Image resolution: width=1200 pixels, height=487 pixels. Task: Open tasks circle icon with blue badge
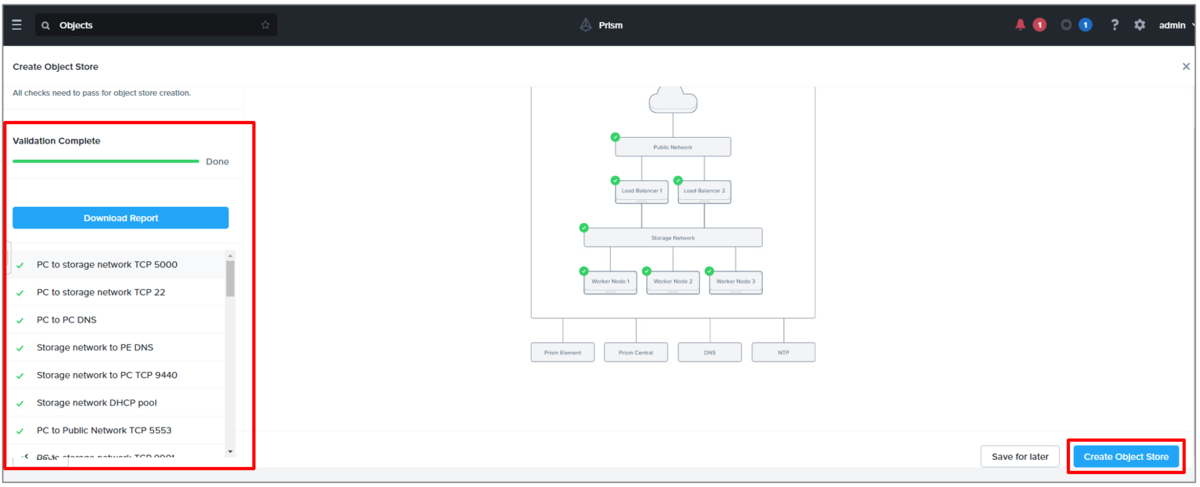(x=1066, y=25)
